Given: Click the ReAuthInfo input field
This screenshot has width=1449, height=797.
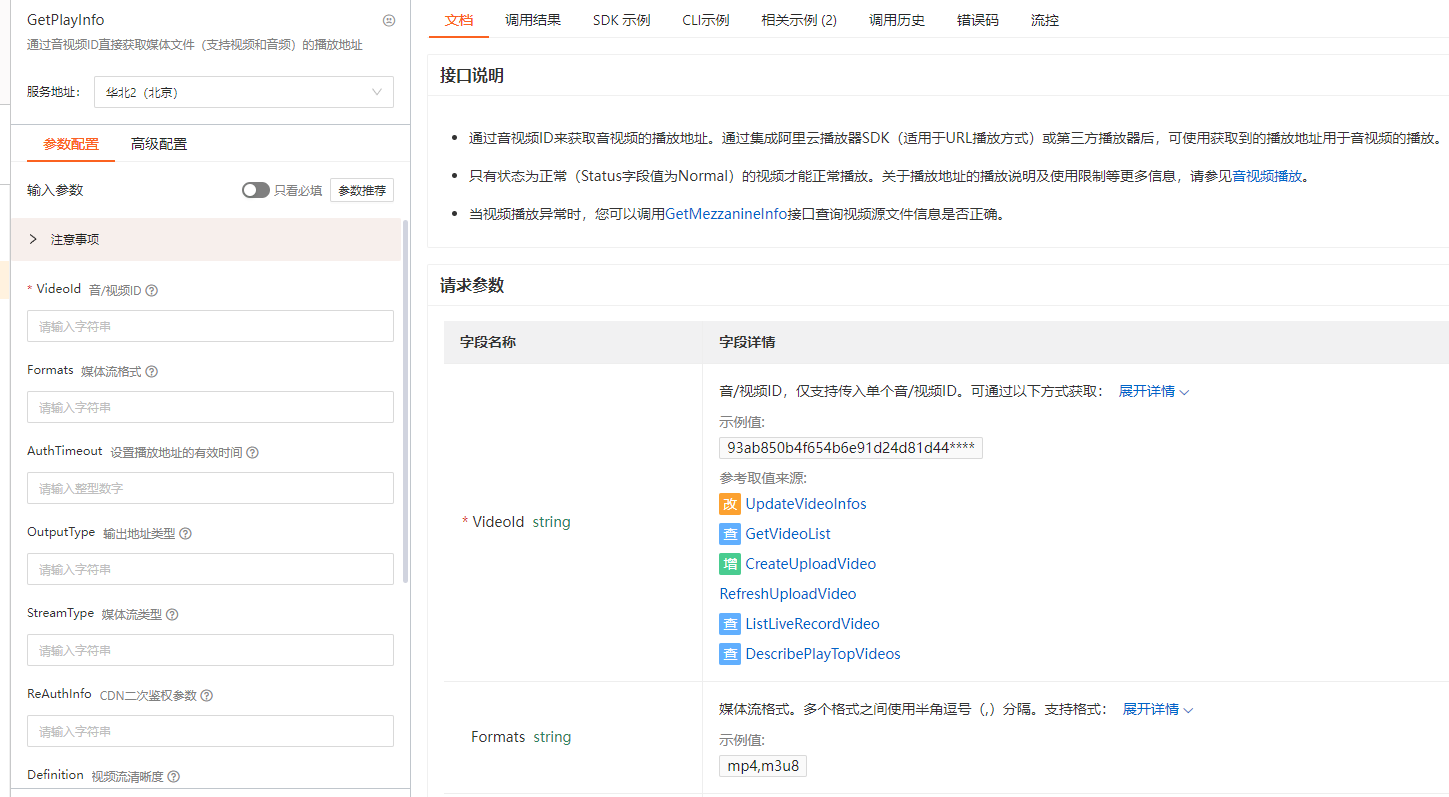Looking at the screenshot, I should (210, 731).
